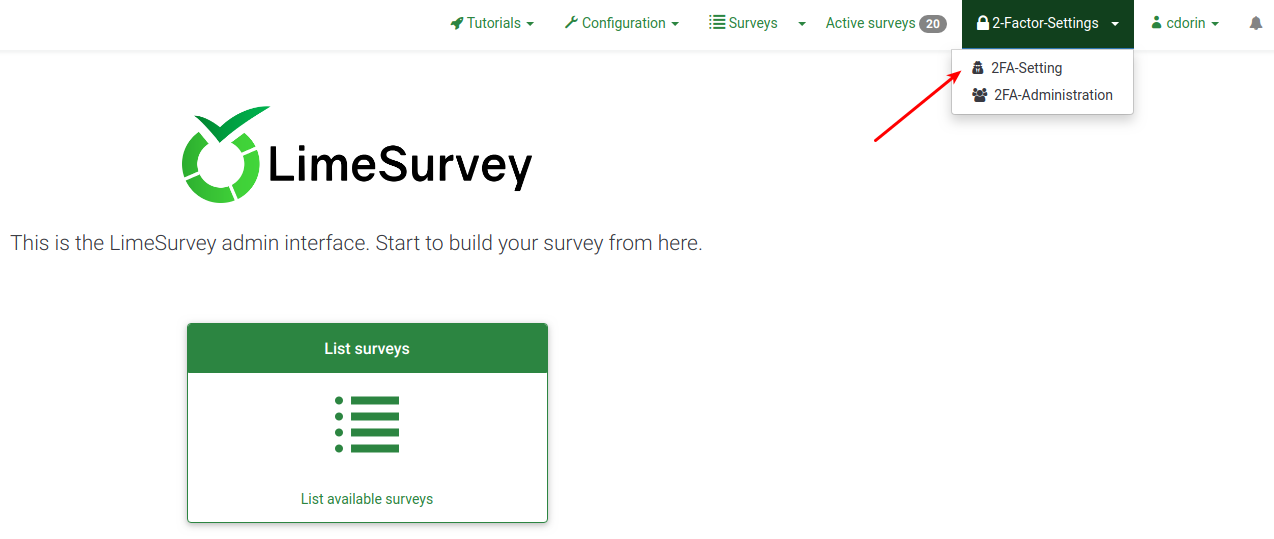
Task: Expand the Configuration dropdown caret
Action: coord(675,24)
